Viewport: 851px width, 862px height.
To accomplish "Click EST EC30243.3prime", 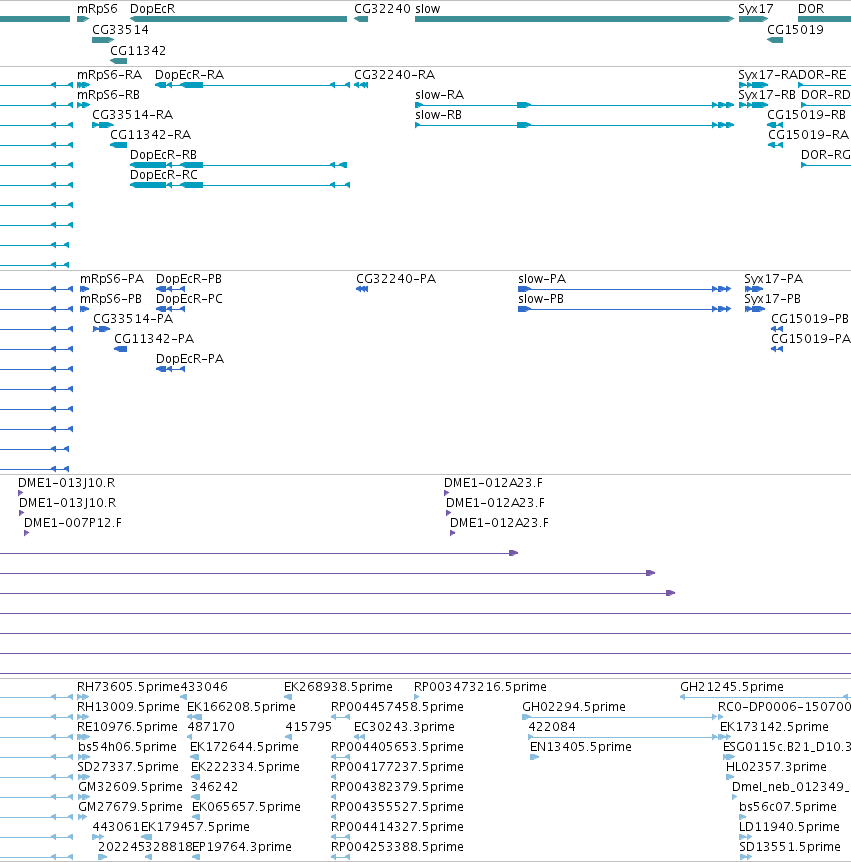I will (x=405, y=727).
